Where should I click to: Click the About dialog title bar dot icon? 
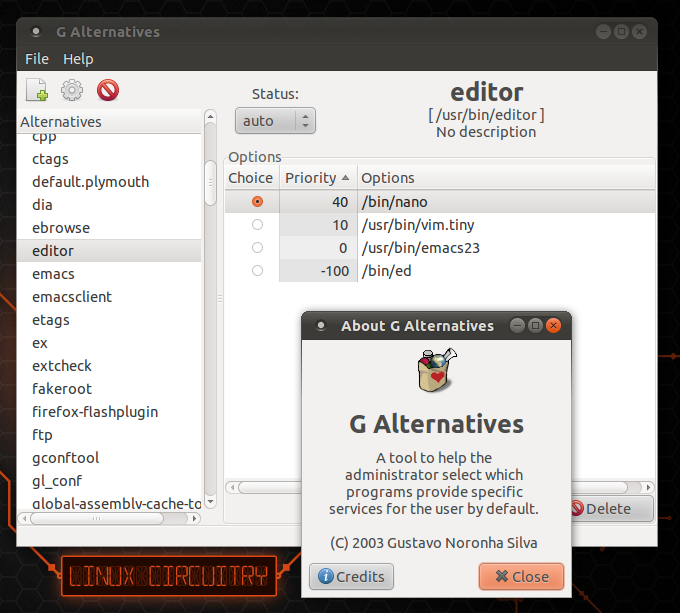pyautogui.click(x=321, y=326)
